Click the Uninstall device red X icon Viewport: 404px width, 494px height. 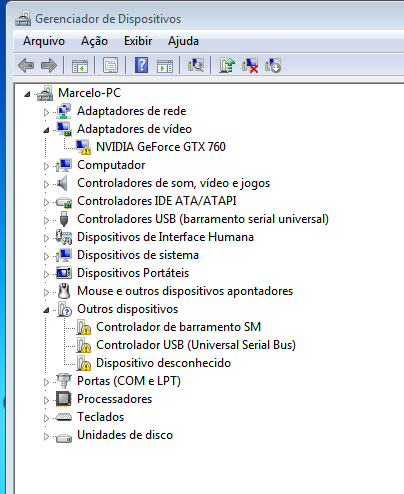250,65
